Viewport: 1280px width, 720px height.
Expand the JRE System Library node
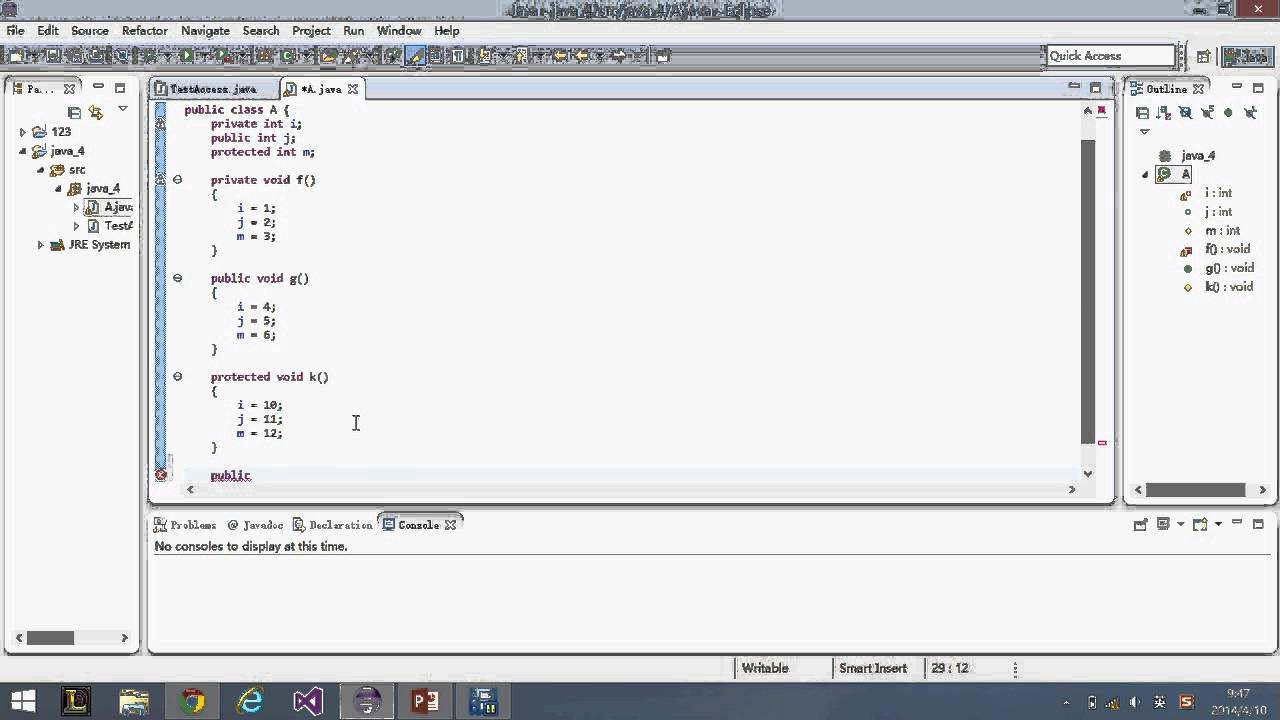click(41, 245)
